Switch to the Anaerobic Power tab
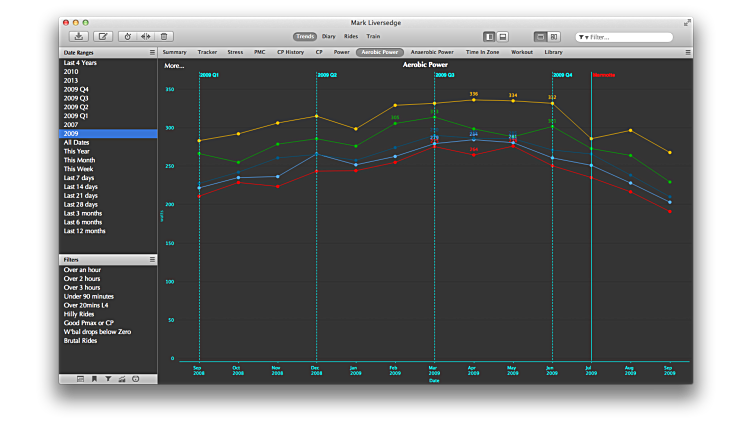This screenshot has width=752, height=423. coord(432,52)
